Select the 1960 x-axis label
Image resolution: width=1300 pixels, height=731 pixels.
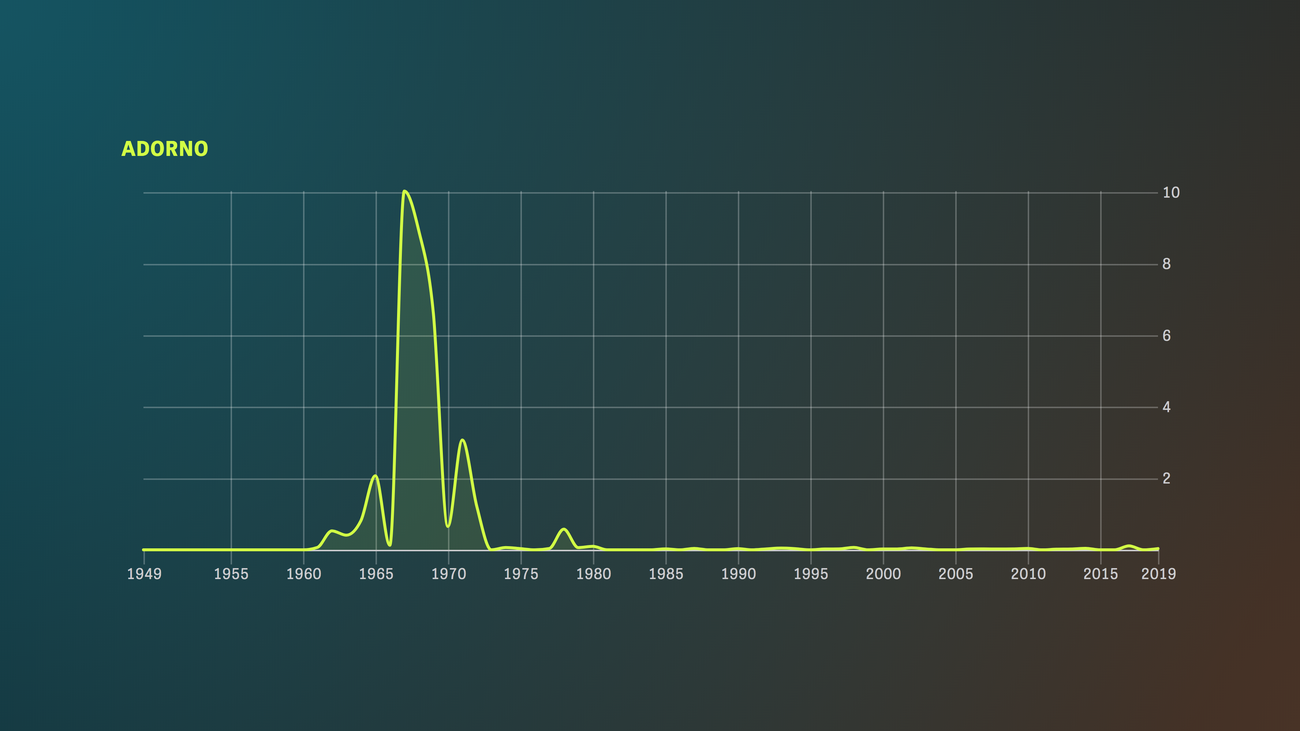(304, 574)
